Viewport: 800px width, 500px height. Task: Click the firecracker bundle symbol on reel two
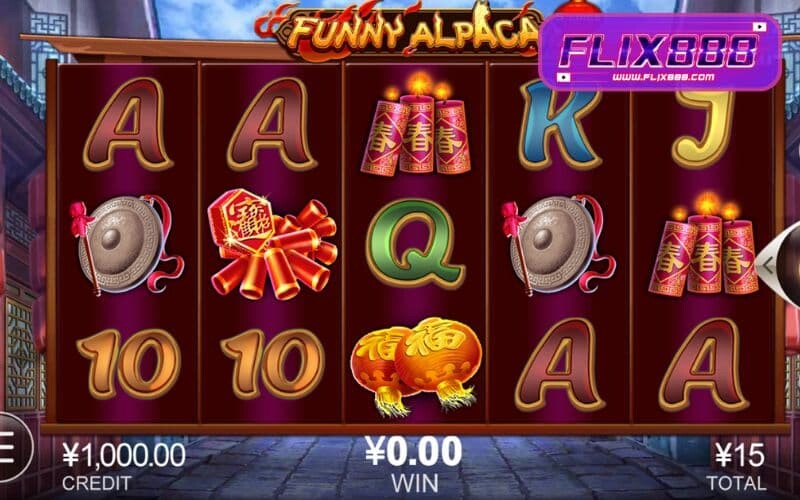272,244
